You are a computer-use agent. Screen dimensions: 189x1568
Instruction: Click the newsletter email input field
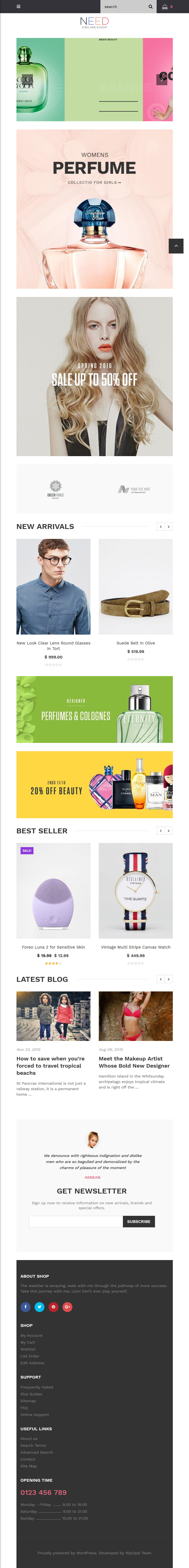[x=76, y=1221]
